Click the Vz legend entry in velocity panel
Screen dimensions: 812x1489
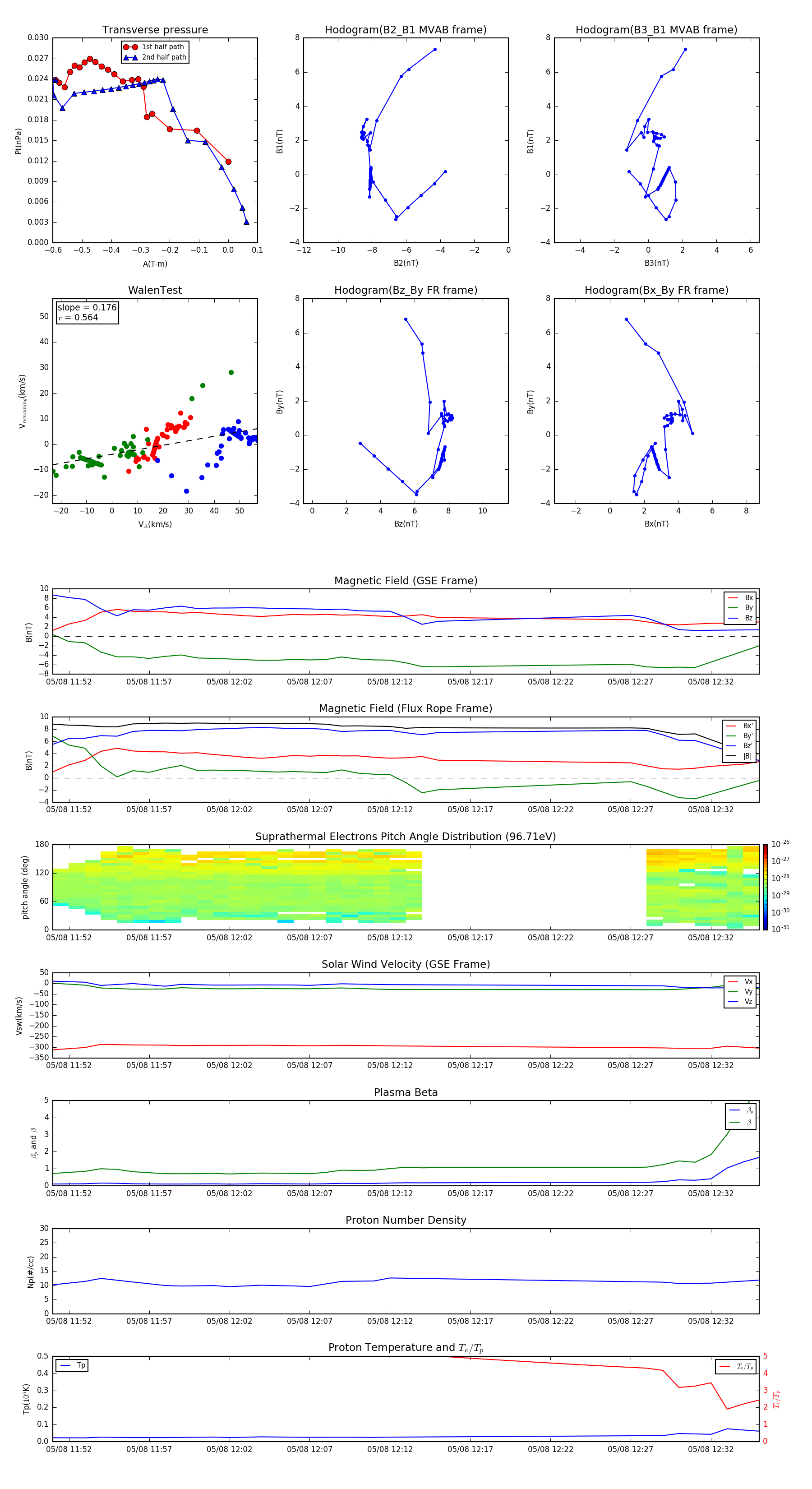coord(740,1002)
